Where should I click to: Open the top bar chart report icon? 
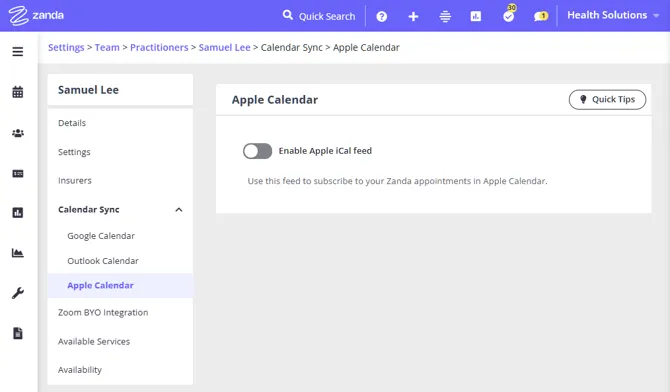(476, 16)
